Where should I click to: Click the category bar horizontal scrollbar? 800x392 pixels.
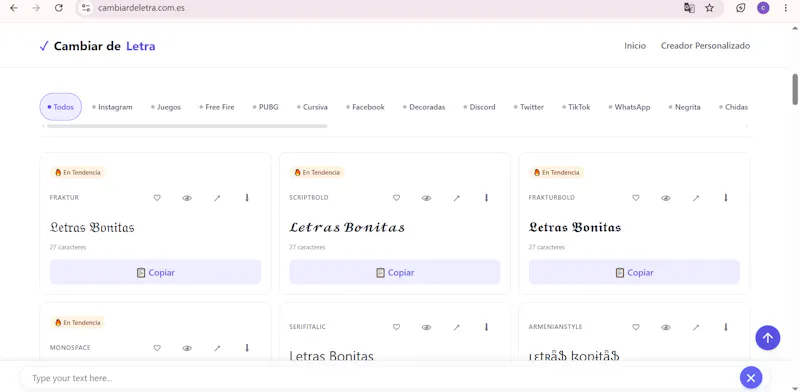click(x=187, y=126)
